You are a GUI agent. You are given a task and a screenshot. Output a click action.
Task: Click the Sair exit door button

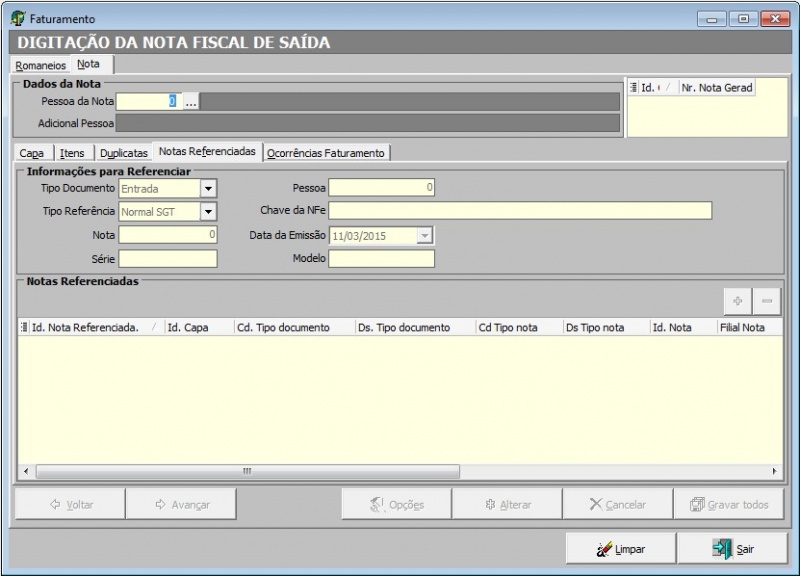[x=732, y=549]
